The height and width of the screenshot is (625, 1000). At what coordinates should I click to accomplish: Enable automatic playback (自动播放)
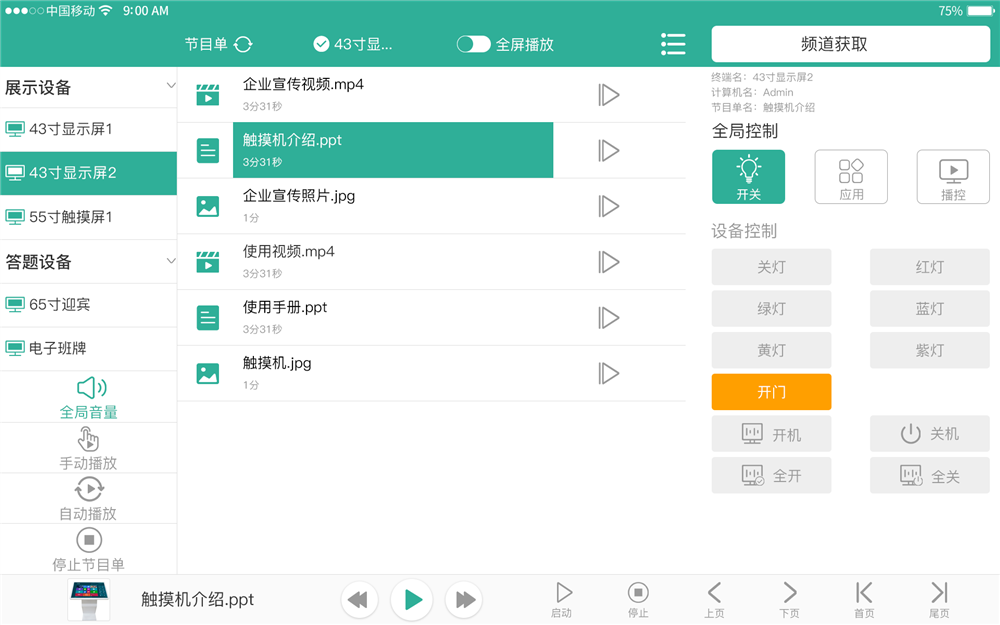(88, 497)
